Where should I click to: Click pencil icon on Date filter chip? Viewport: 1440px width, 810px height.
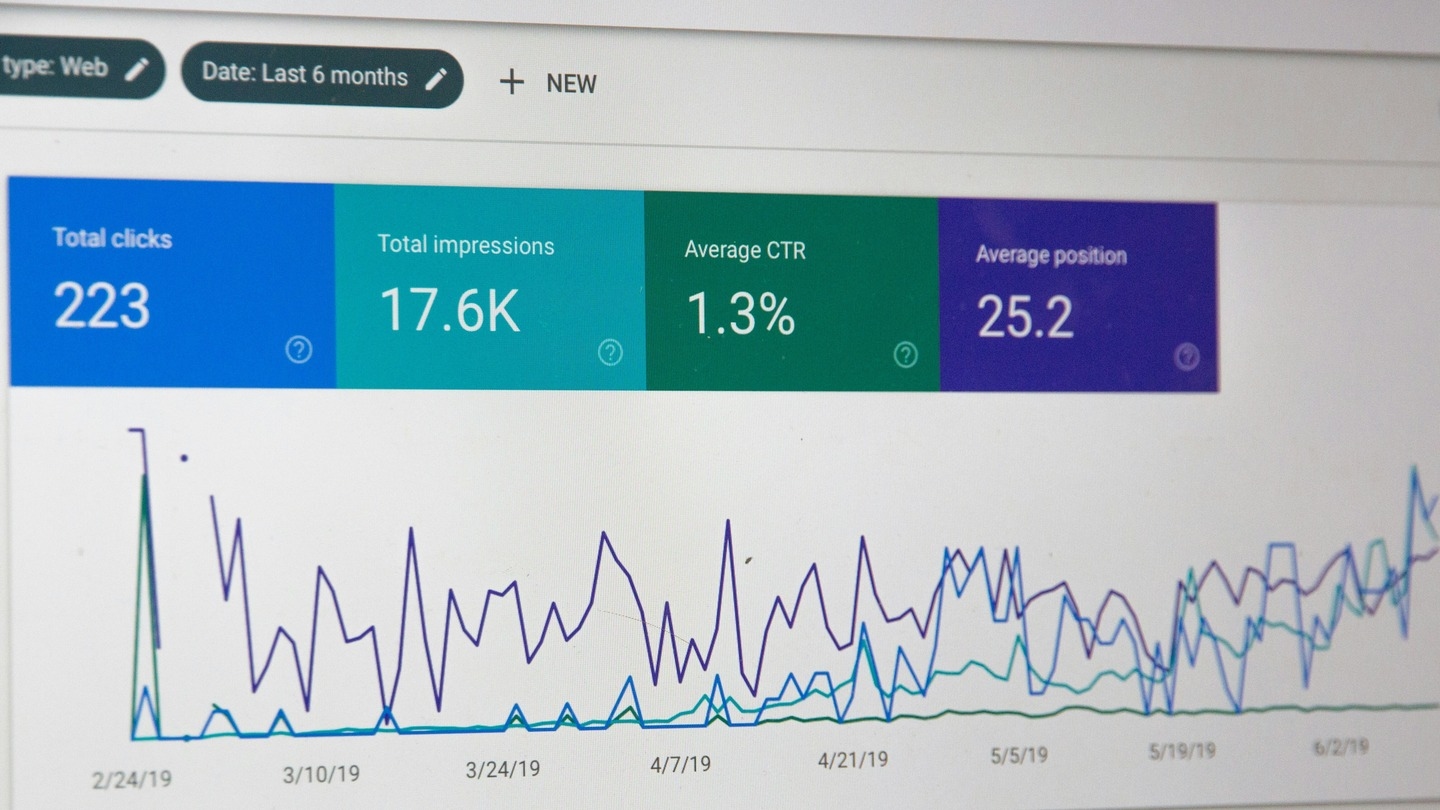coord(436,79)
